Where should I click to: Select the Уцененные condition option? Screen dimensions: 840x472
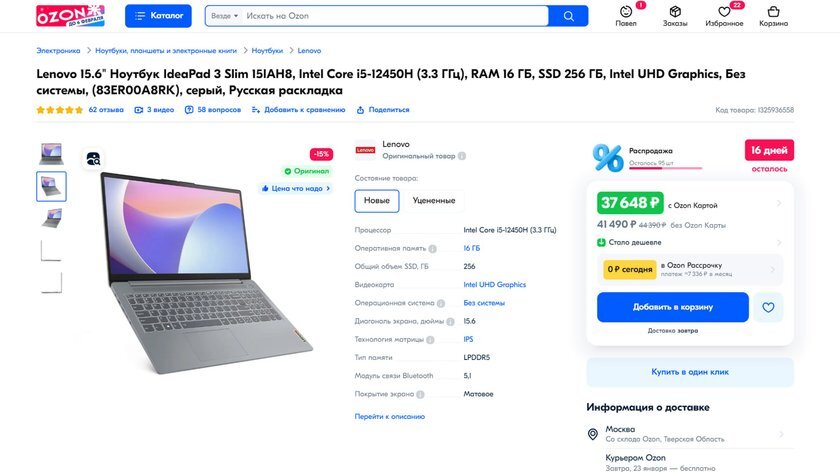pyautogui.click(x=434, y=200)
